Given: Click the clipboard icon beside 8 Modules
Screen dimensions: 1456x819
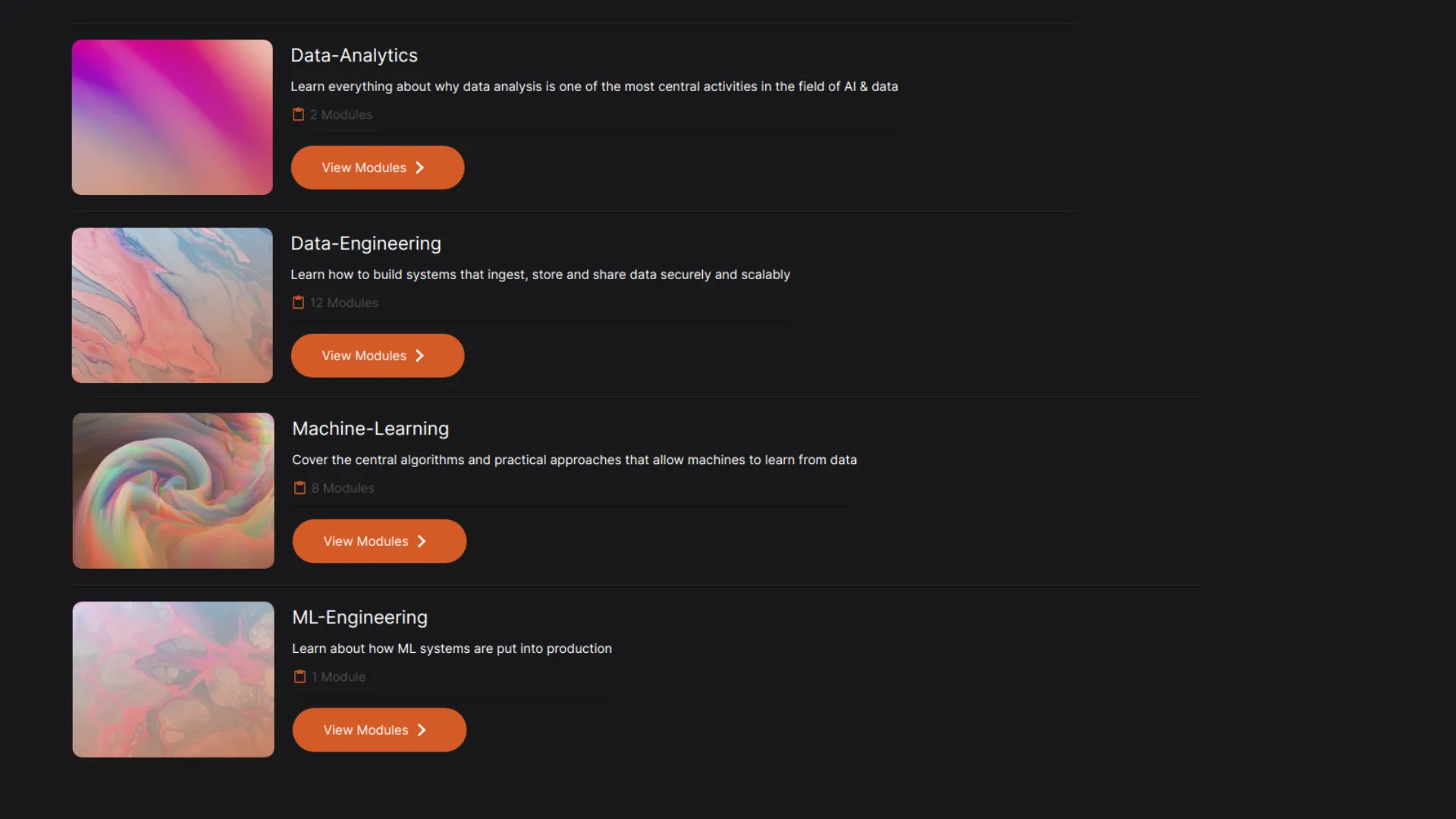Looking at the screenshot, I should (300, 488).
